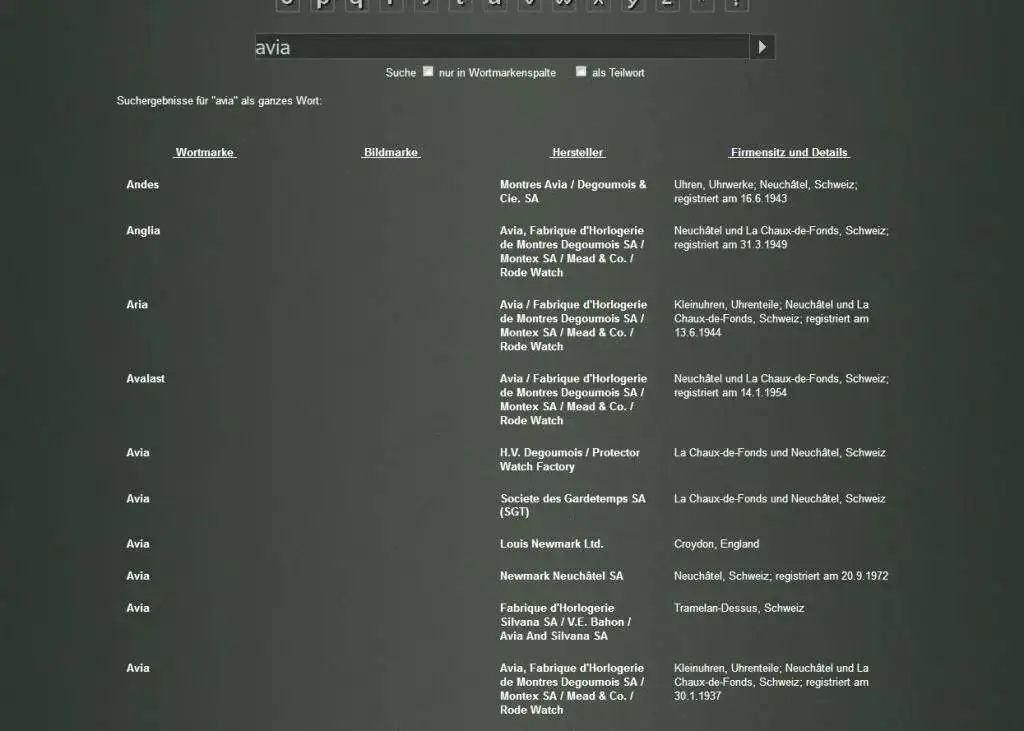Click details 'registriert am 20.9.1972'

click(x=832, y=576)
